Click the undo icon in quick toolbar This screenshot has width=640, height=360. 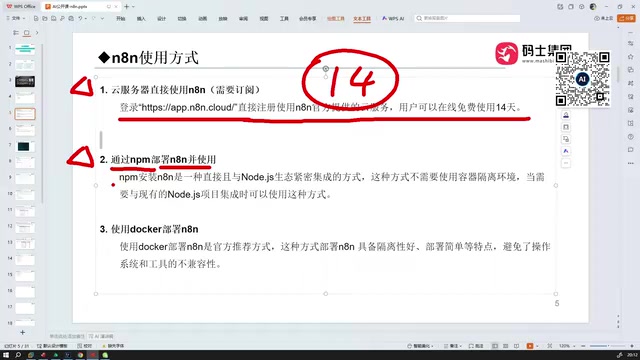pyautogui.click(x=80, y=18)
